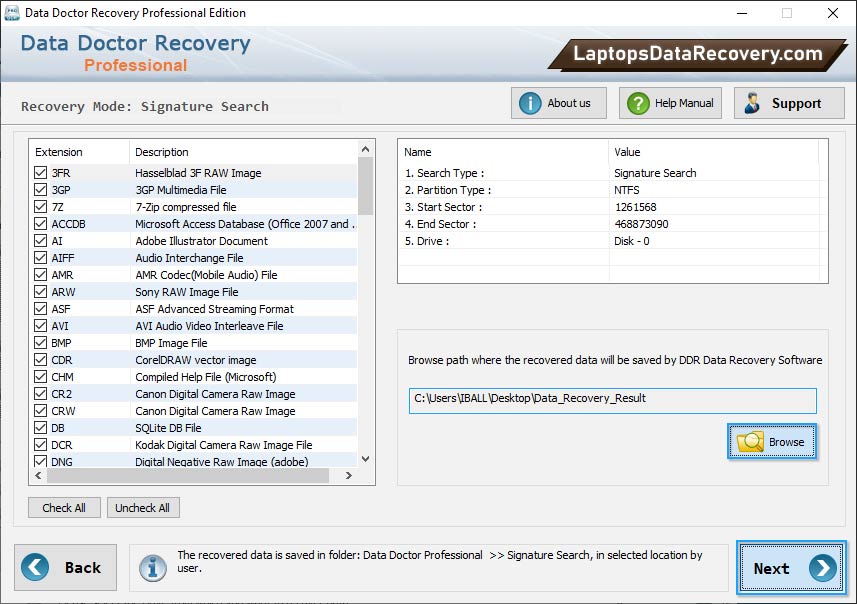Toggle the DB extension checkbox
Viewport: 857px width, 604px height.
40,427
